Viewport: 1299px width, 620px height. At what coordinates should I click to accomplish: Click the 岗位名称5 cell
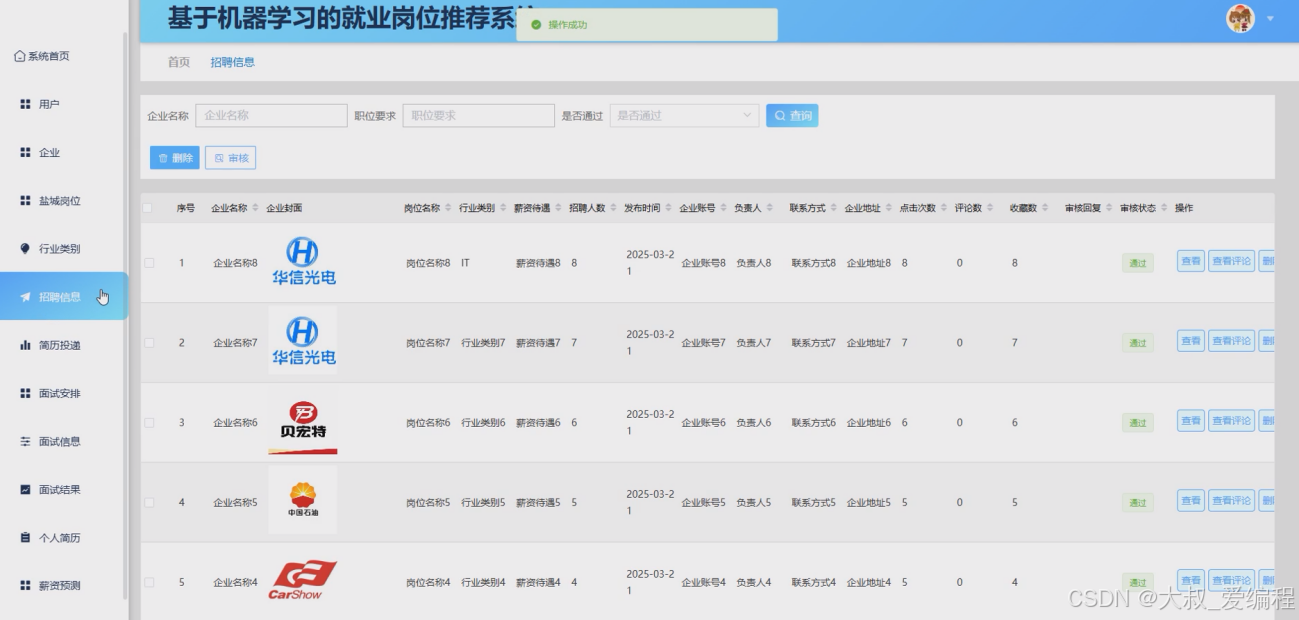click(428, 502)
